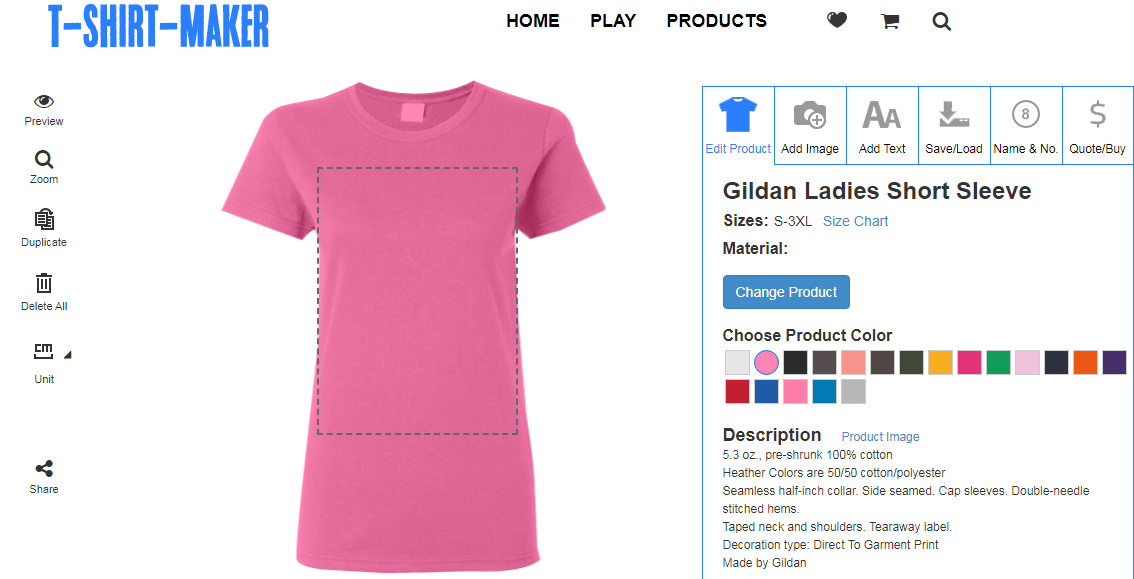Choose the yellow product color swatch
The width and height of the screenshot is (1134, 579).
click(x=940, y=362)
